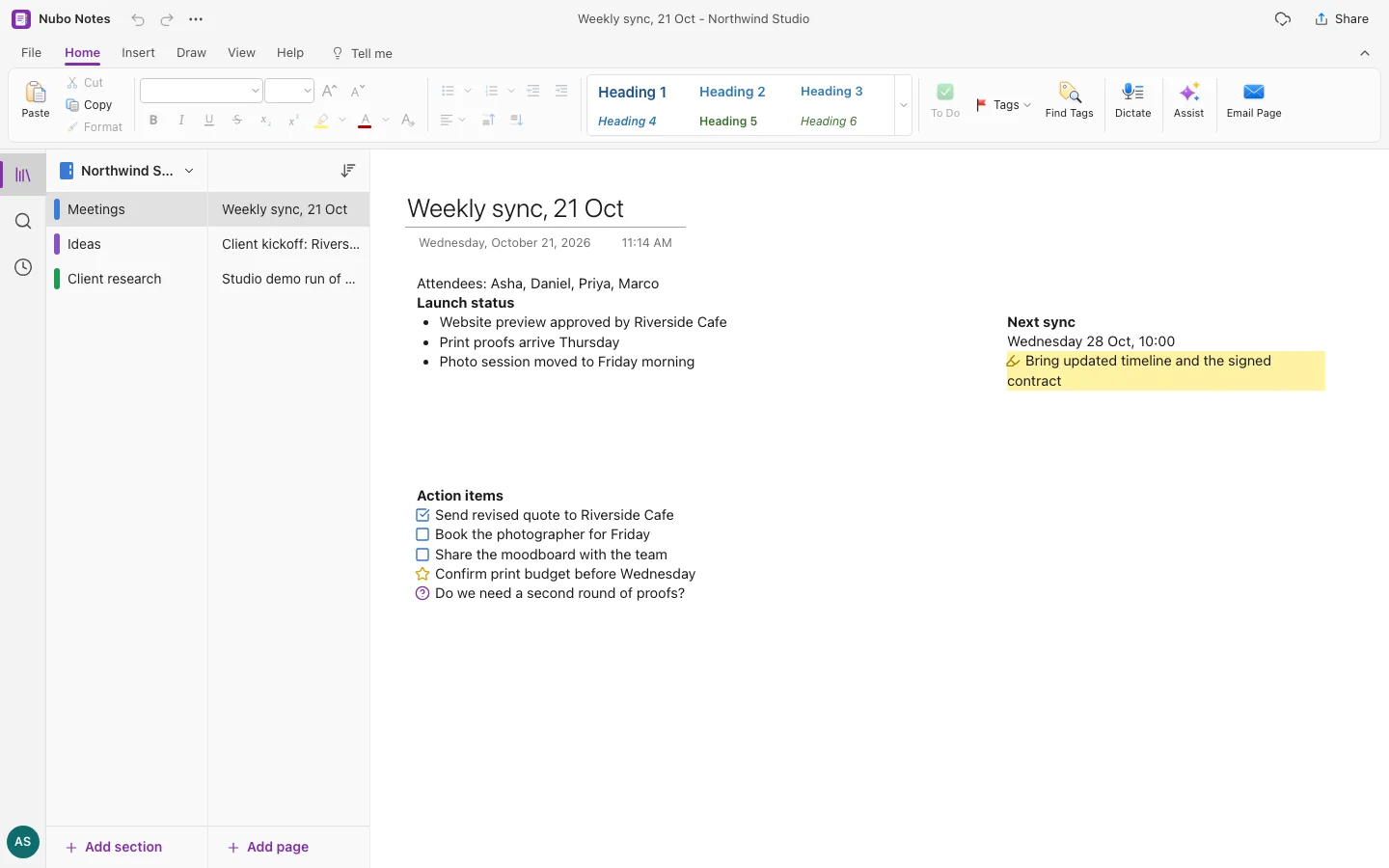Toggle the question tag on the proofs line

click(422, 594)
